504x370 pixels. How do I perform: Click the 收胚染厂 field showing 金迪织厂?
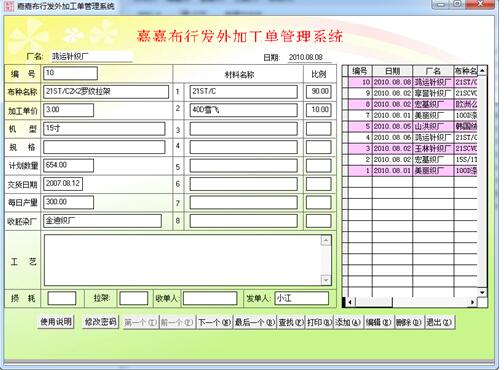[x=102, y=221]
